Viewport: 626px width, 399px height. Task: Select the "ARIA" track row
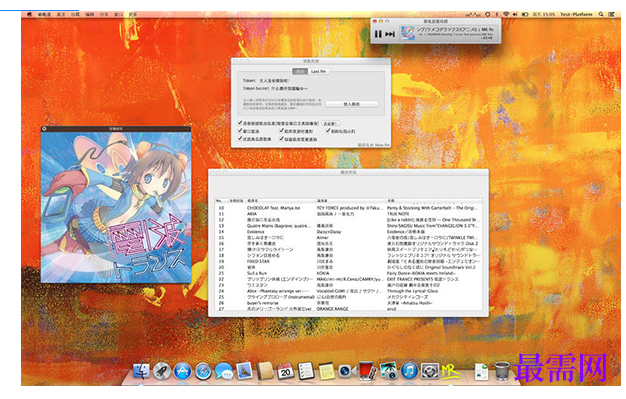(348, 214)
